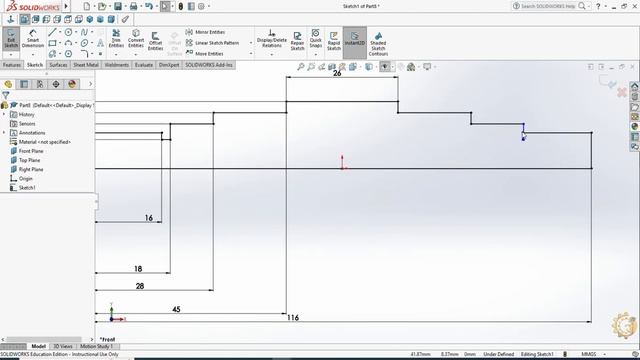The width and height of the screenshot is (640, 360).
Task: Click the Rebuild traffic light icon
Action: (x=180, y=6)
